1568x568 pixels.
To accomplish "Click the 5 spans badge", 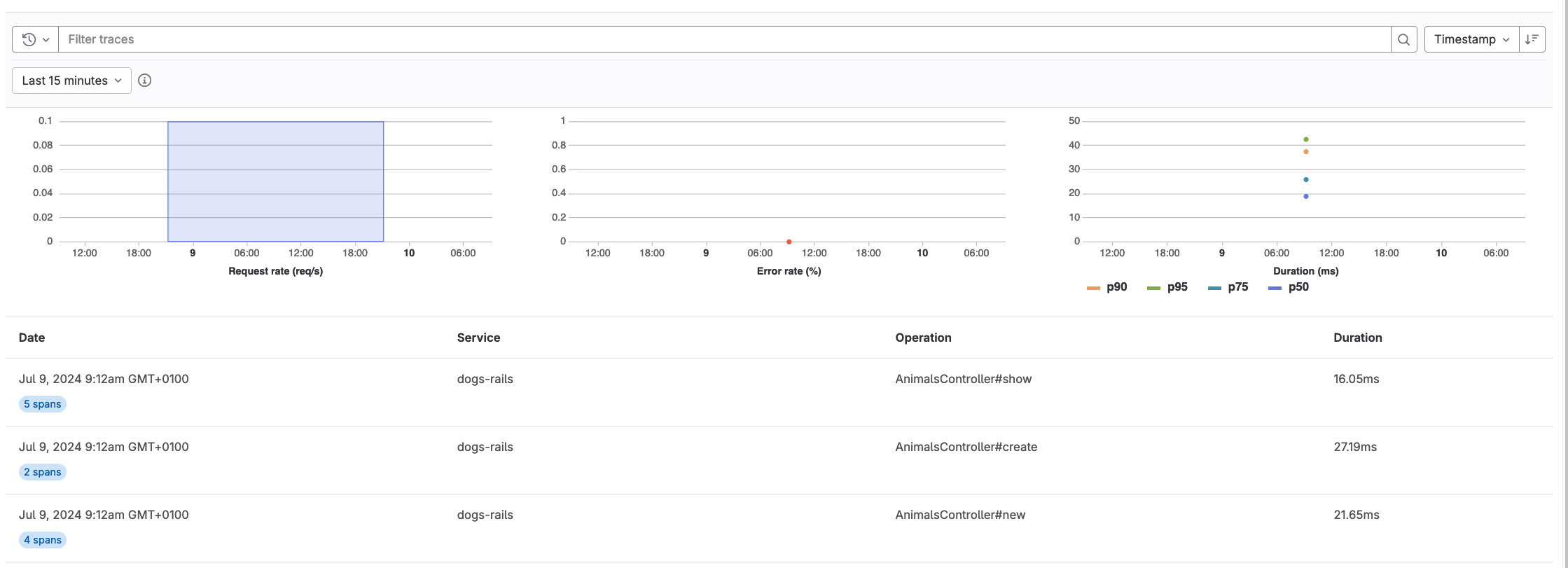I will click(x=43, y=404).
